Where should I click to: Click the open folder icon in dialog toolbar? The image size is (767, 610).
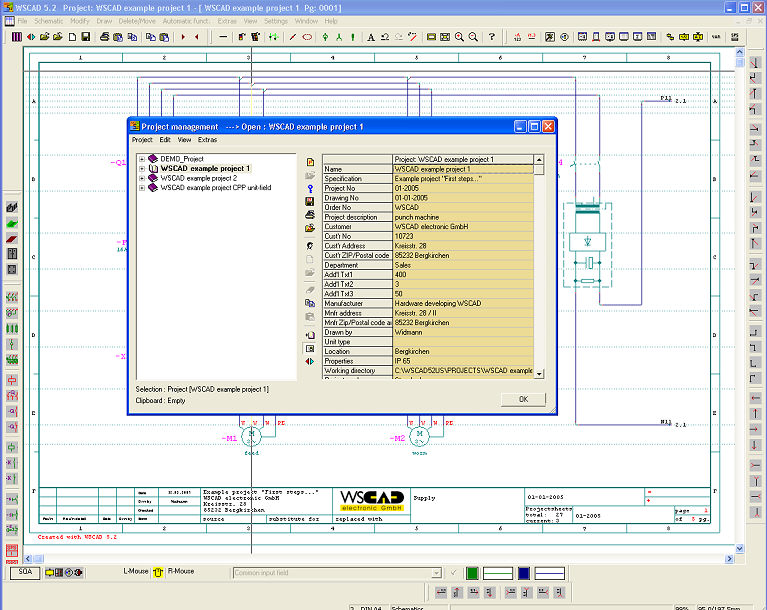pos(310,228)
